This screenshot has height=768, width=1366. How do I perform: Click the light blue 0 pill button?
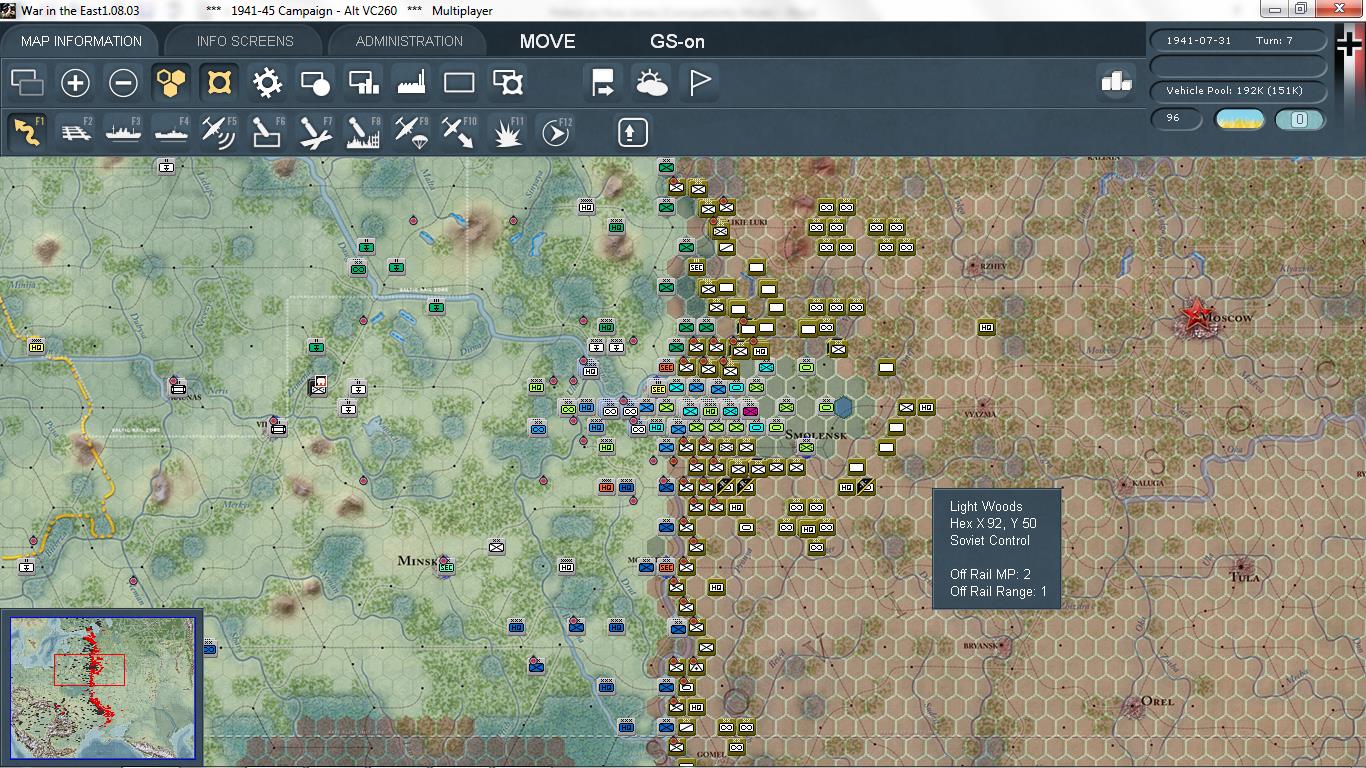[1300, 120]
